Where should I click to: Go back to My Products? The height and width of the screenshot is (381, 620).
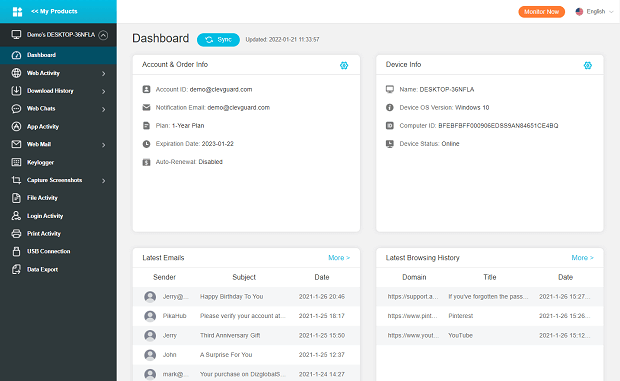click(54, 11)
